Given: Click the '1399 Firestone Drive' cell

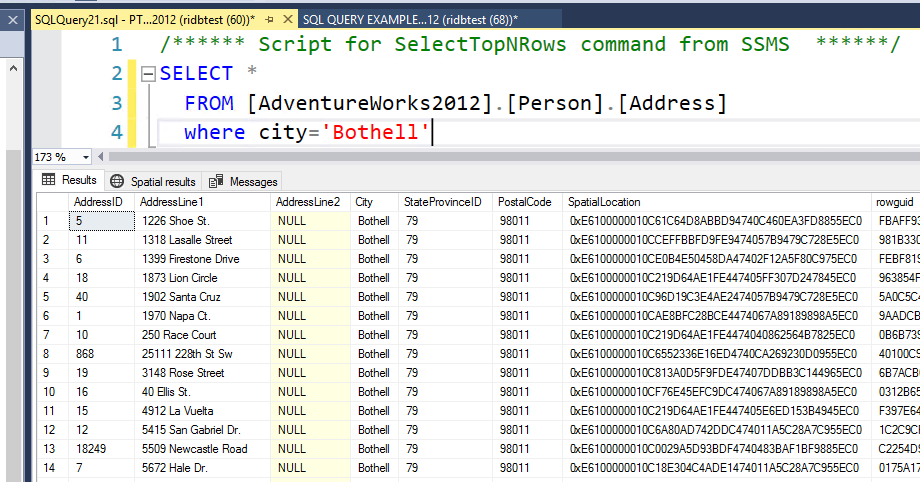Looking at the screenshot, I should (x=202, y=259).
